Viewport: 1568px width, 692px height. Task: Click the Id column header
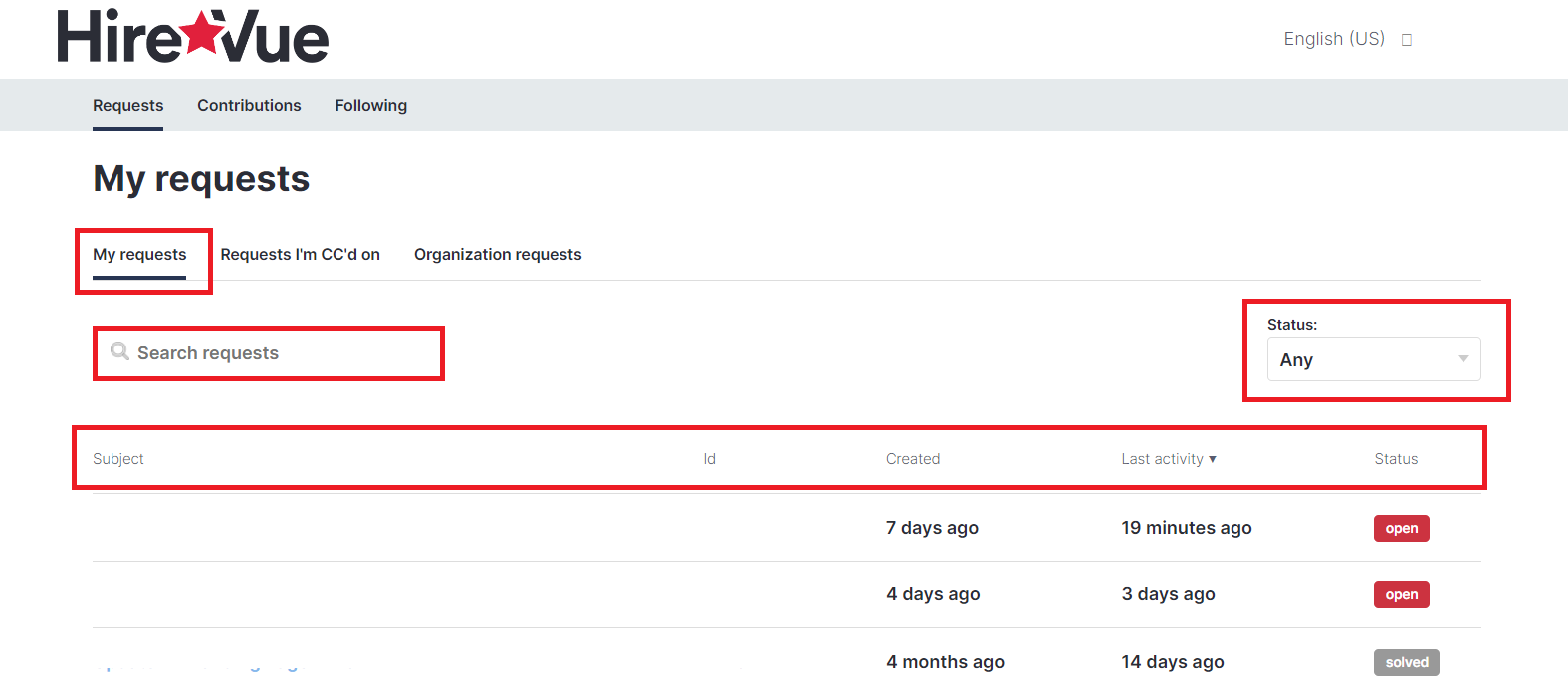[709, 459]
